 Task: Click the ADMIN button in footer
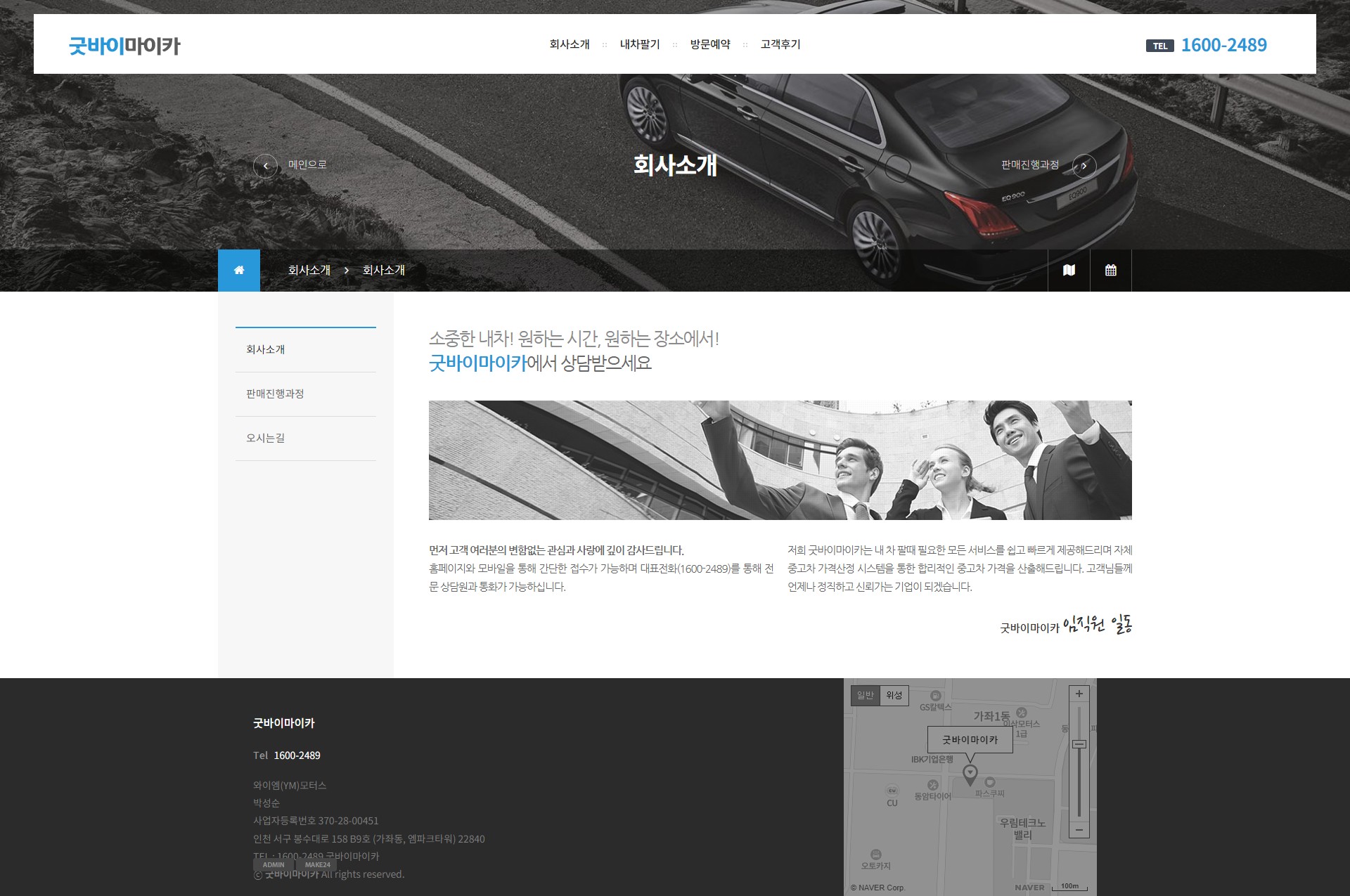[x=274, y=865]
